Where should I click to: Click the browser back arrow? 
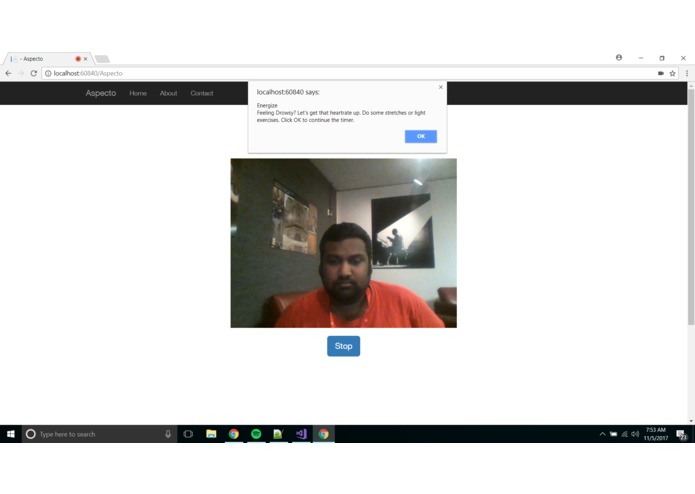[x=8, y=73]
